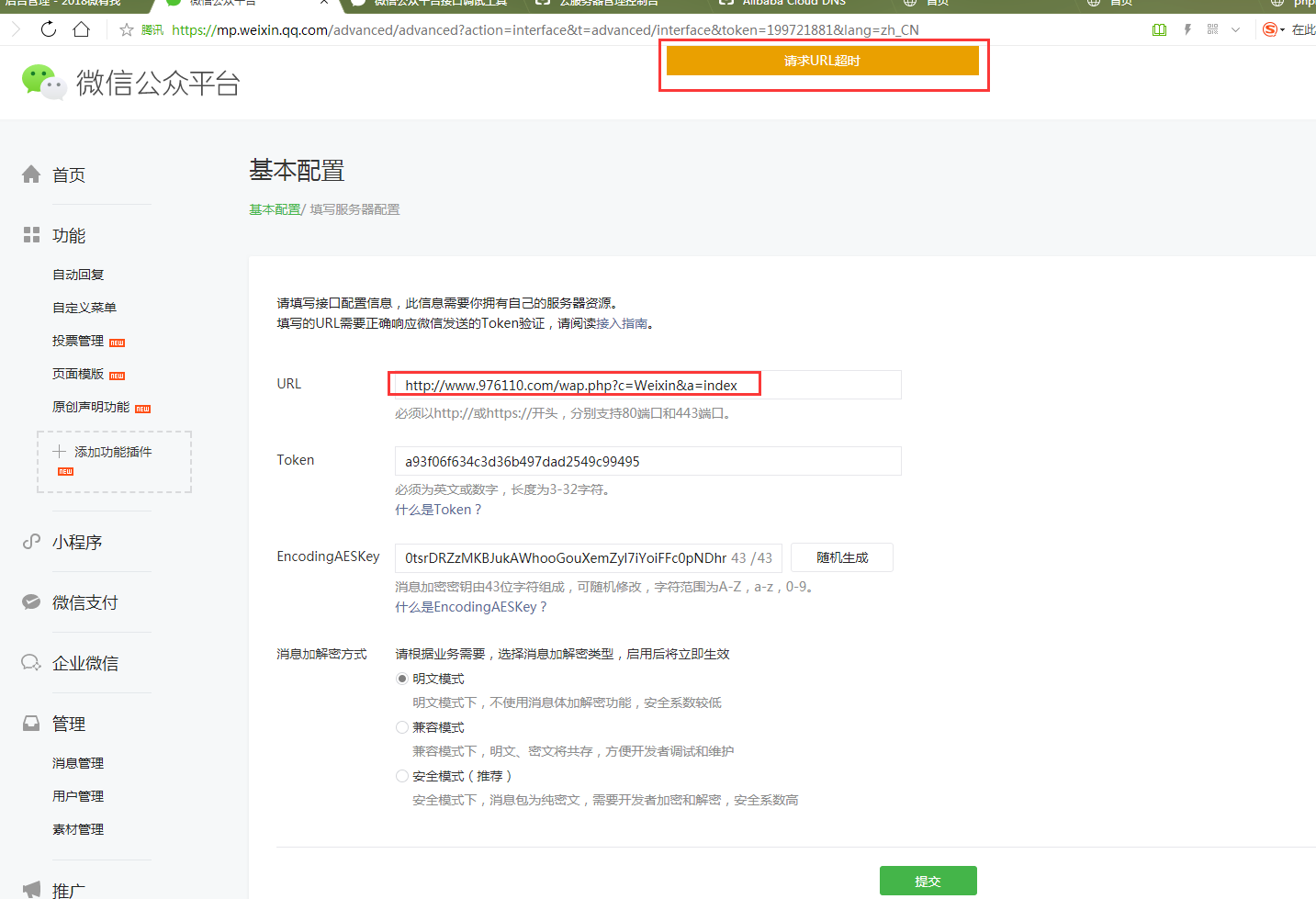
Task: Click the 首页 home icon in sidebar
Action: (x=31, y=174)
